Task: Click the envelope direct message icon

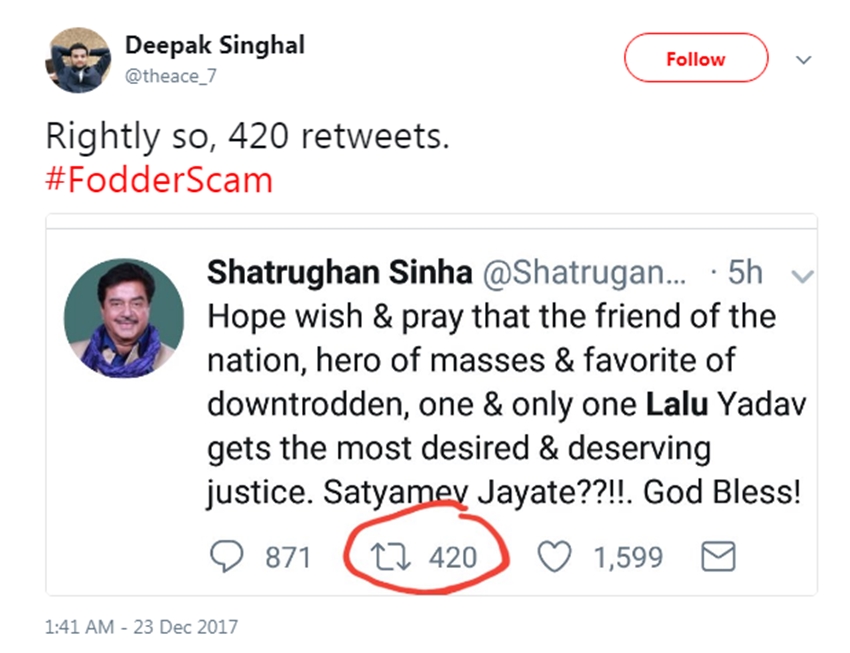Action: (x=718, y=557)
